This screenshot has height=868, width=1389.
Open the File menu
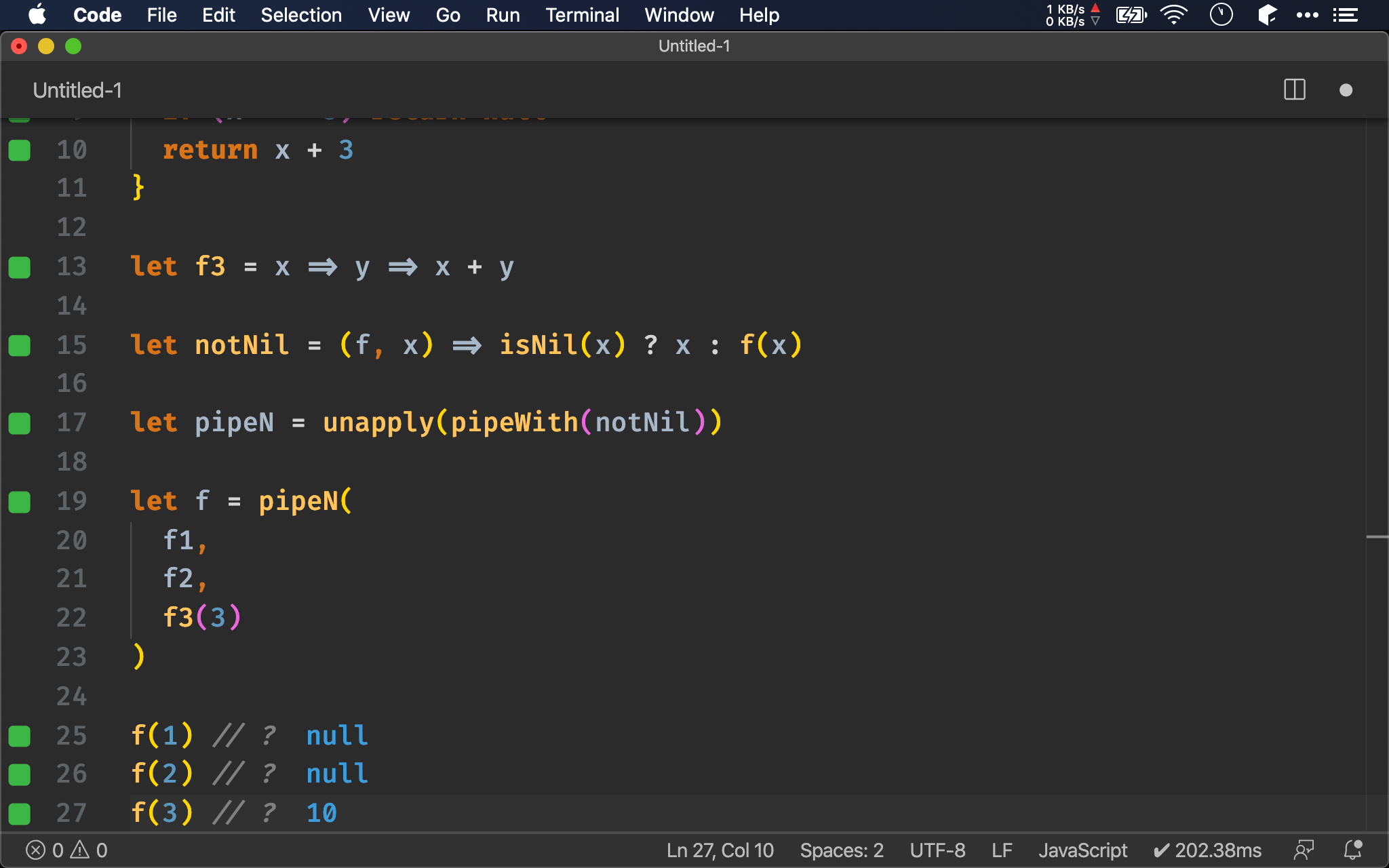161,15
